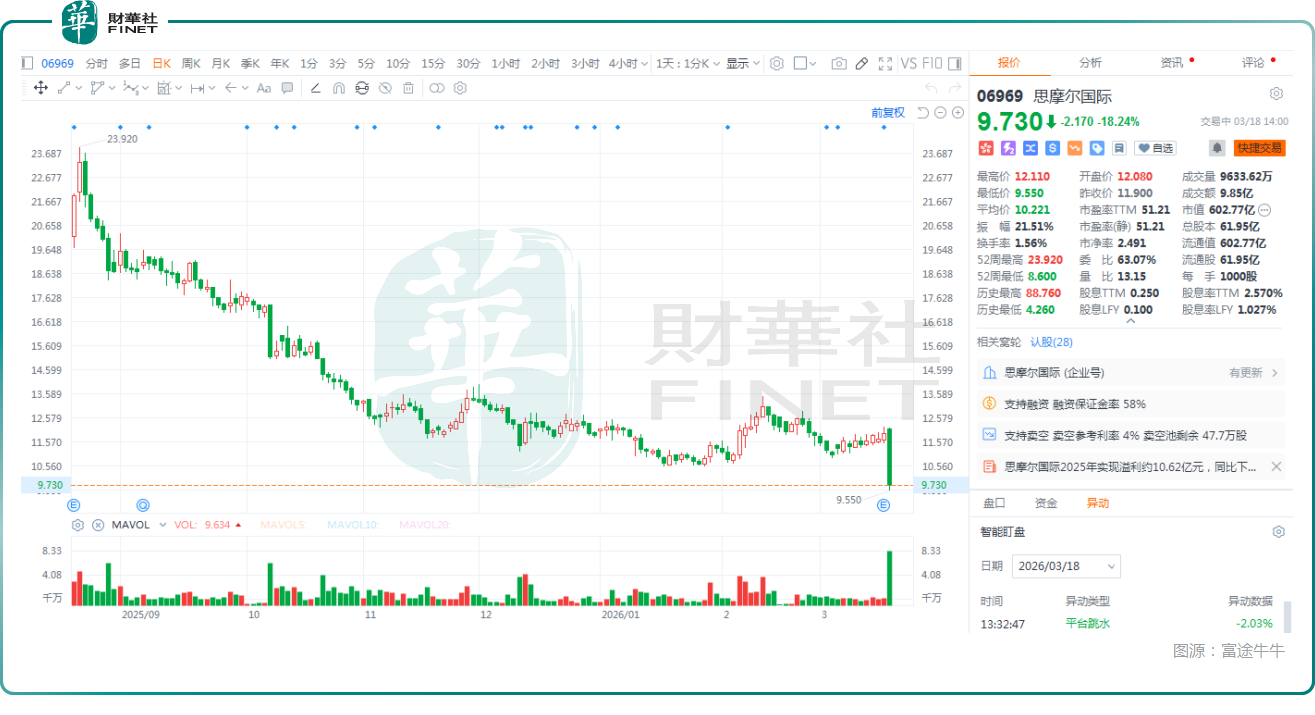
Task: Click the chart screenshot camera icon
Action: [x=839, y=63]
